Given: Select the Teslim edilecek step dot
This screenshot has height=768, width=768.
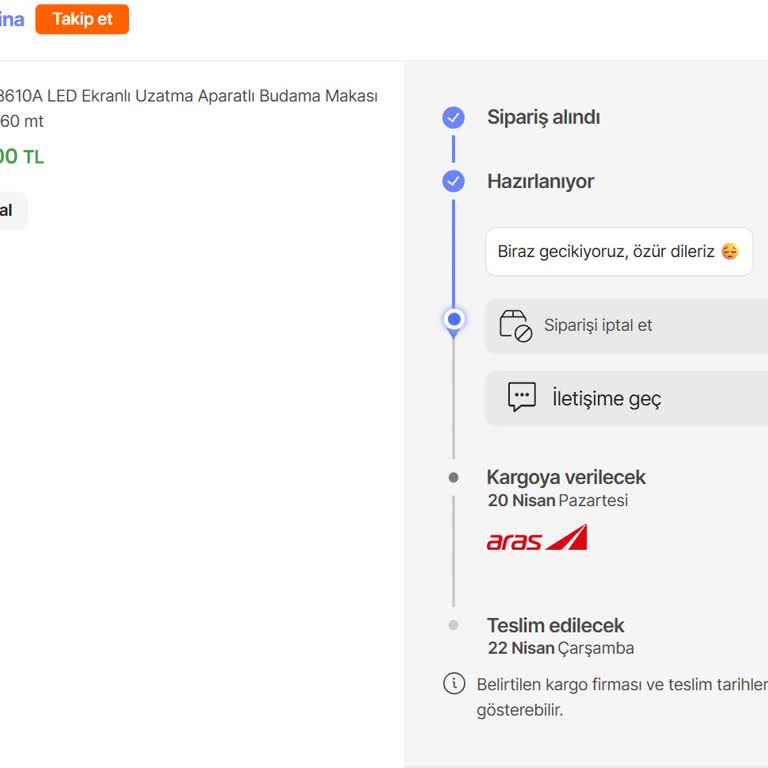Looking at the screenshot, I should (x=453, y=625).
